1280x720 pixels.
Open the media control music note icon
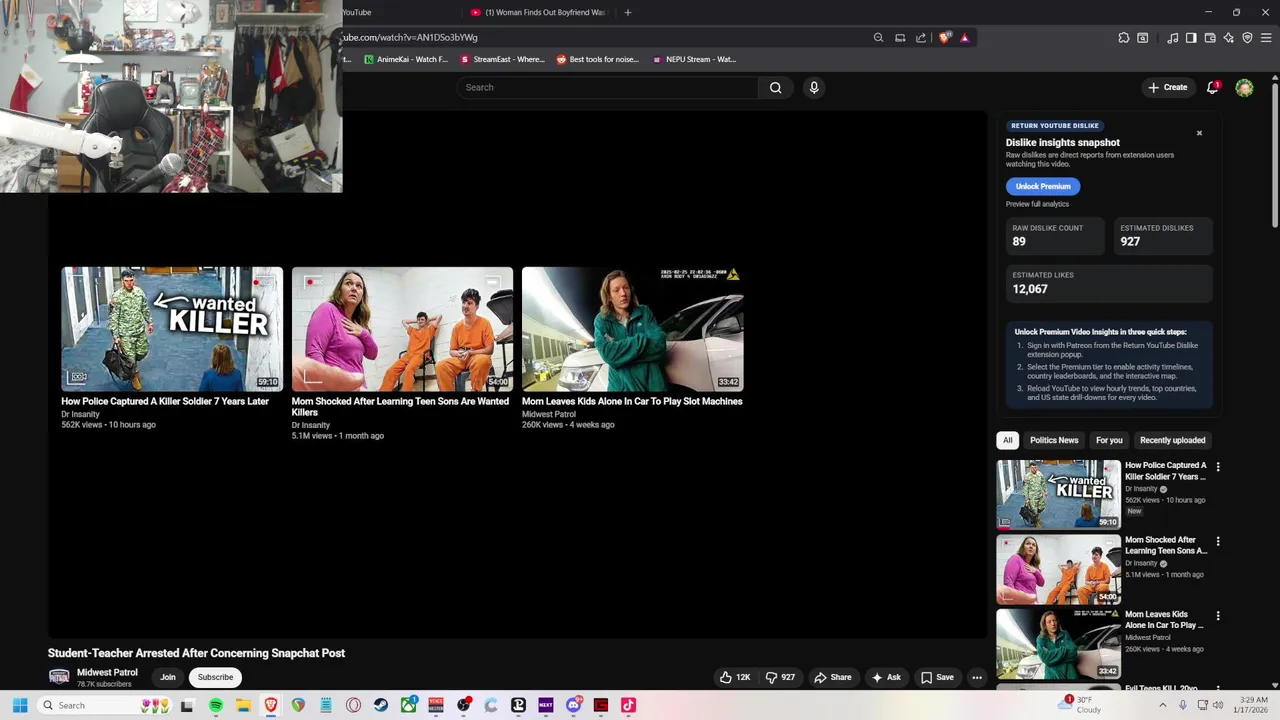pos(1172,38)
